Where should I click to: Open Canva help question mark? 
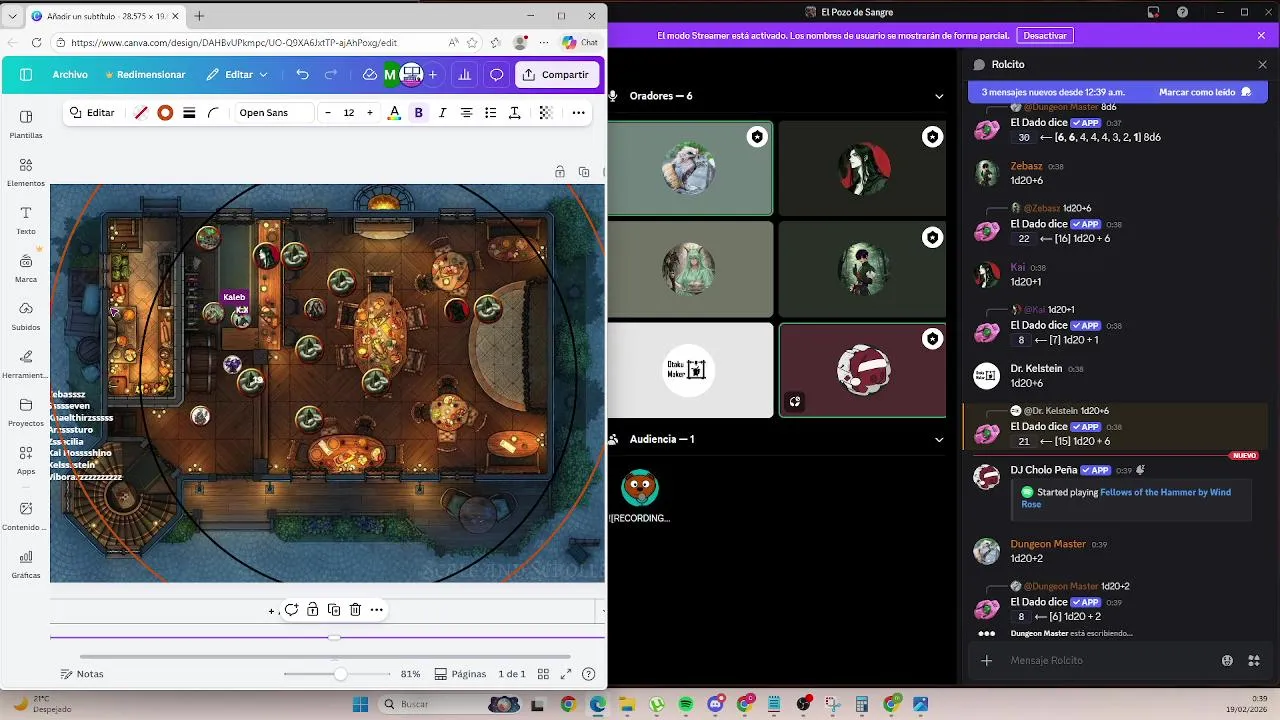[x=589, y=674]
